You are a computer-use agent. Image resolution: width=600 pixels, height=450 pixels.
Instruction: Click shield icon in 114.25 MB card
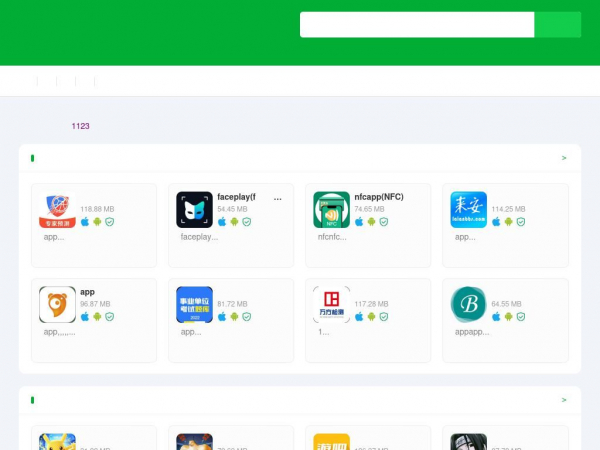coord(520,222)
